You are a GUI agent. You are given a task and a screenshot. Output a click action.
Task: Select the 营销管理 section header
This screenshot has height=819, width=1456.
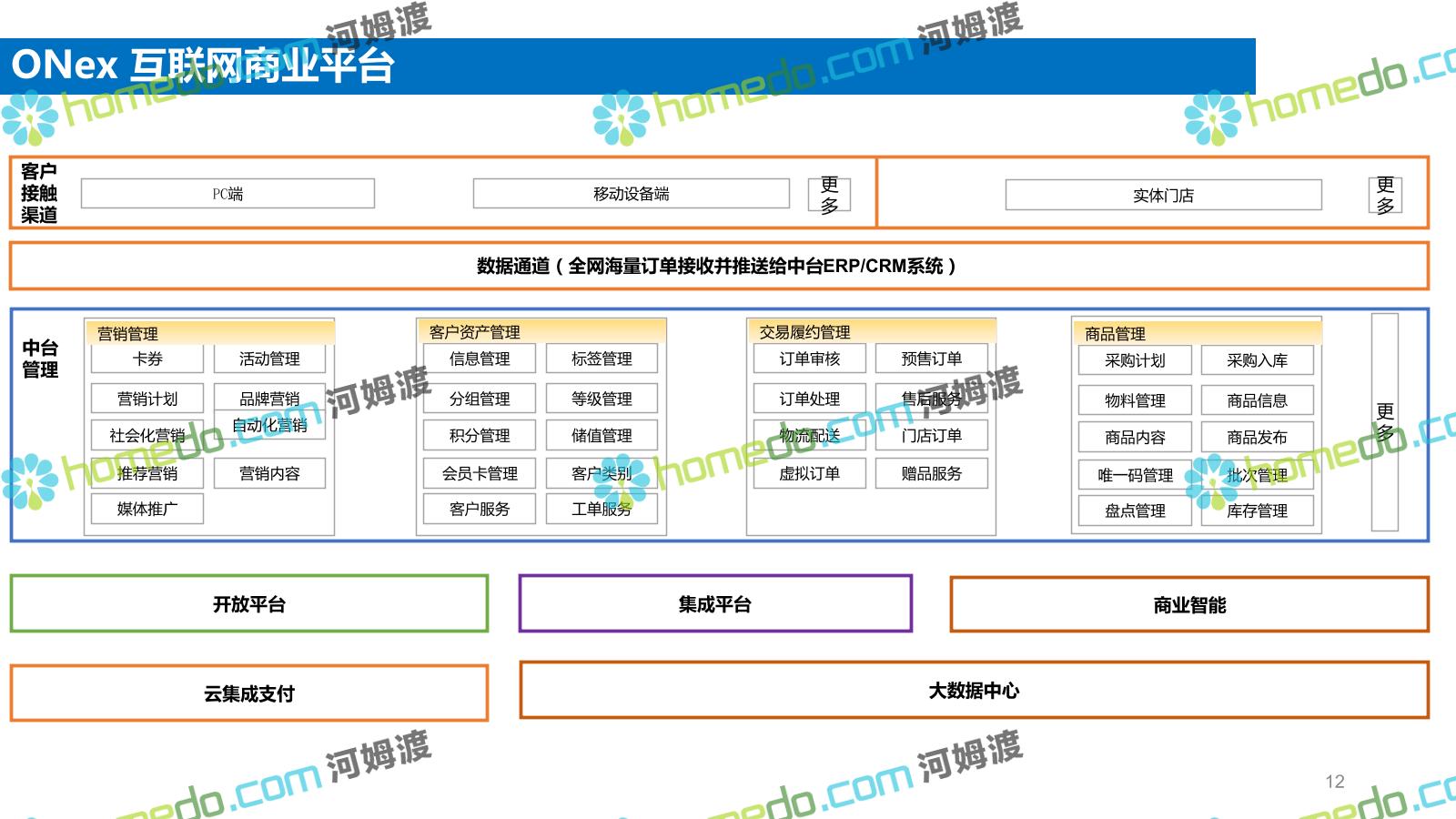(209, 333)
